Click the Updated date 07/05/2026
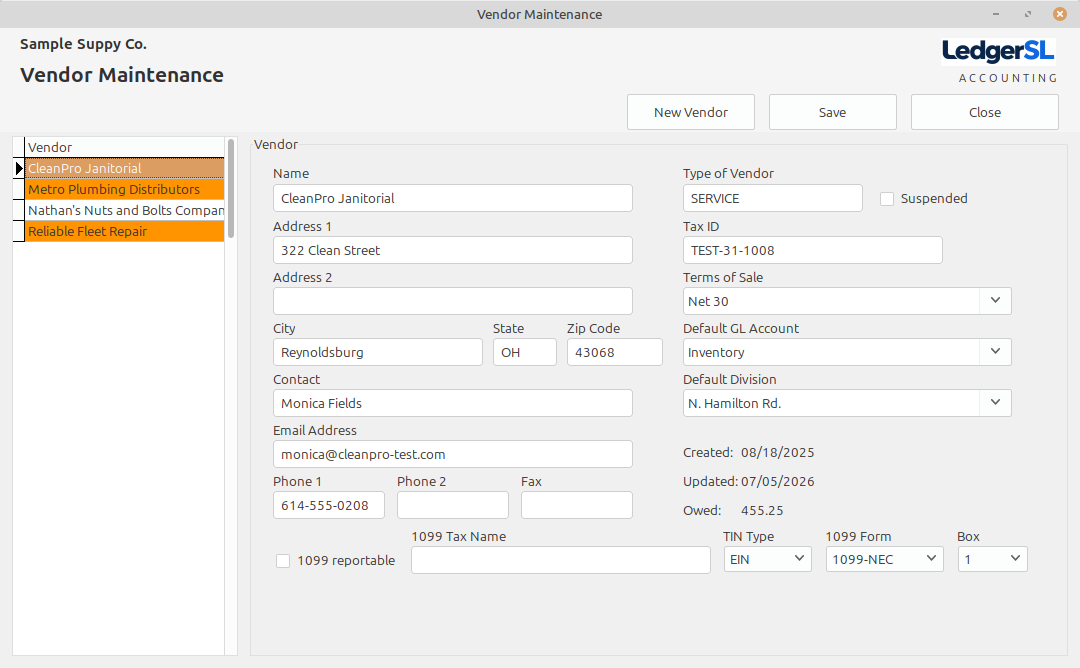 (x=778, y=481)
